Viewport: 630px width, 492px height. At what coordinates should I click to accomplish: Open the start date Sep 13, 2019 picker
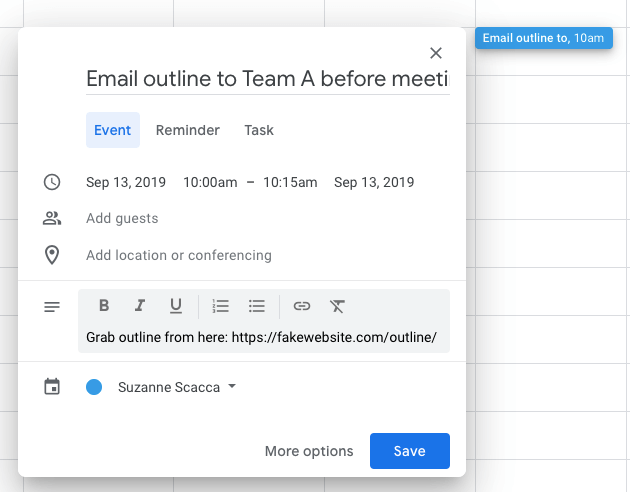coord(126,182)
